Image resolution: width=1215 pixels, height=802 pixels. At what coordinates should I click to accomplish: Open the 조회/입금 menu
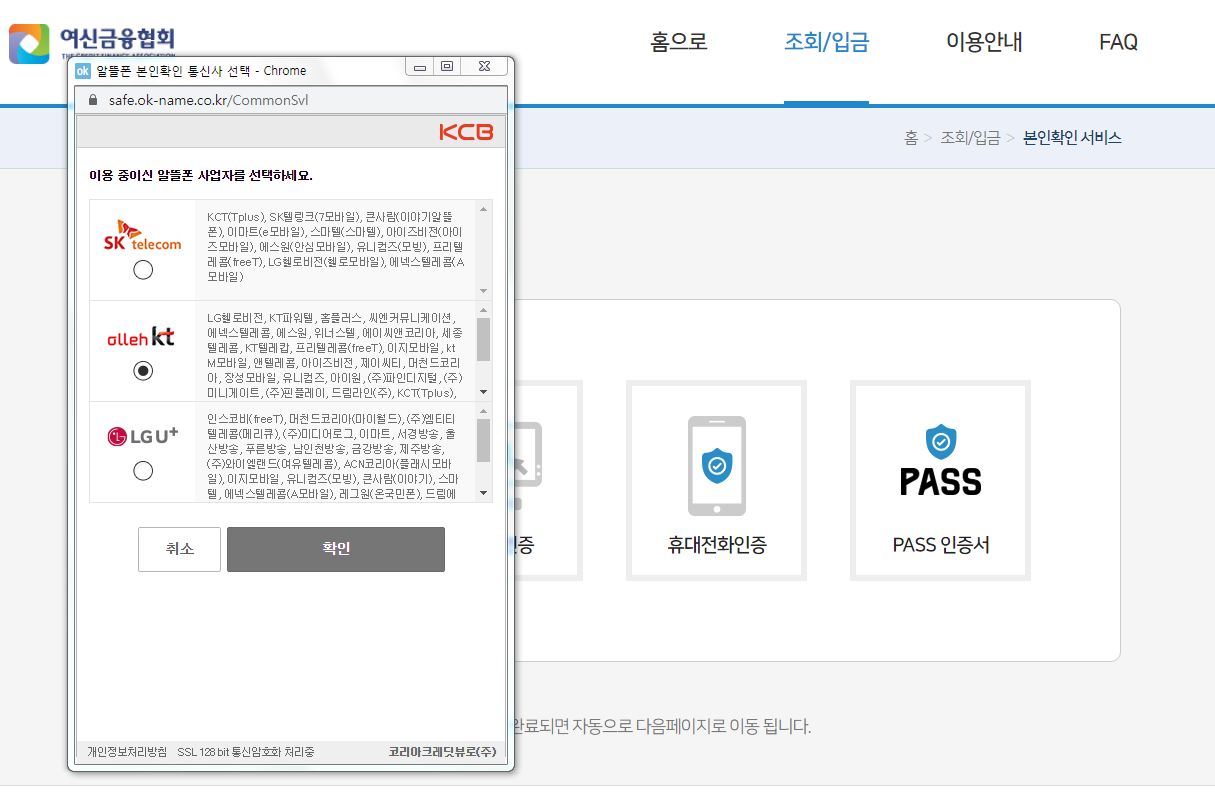(826, 42)
